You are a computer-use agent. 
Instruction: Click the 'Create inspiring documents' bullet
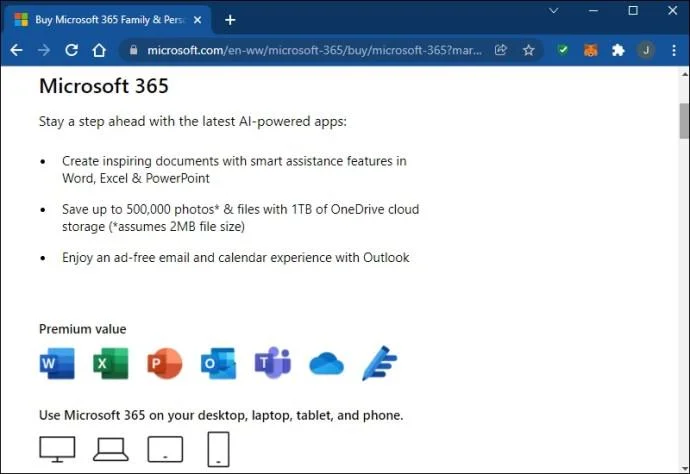click(234, 169)
